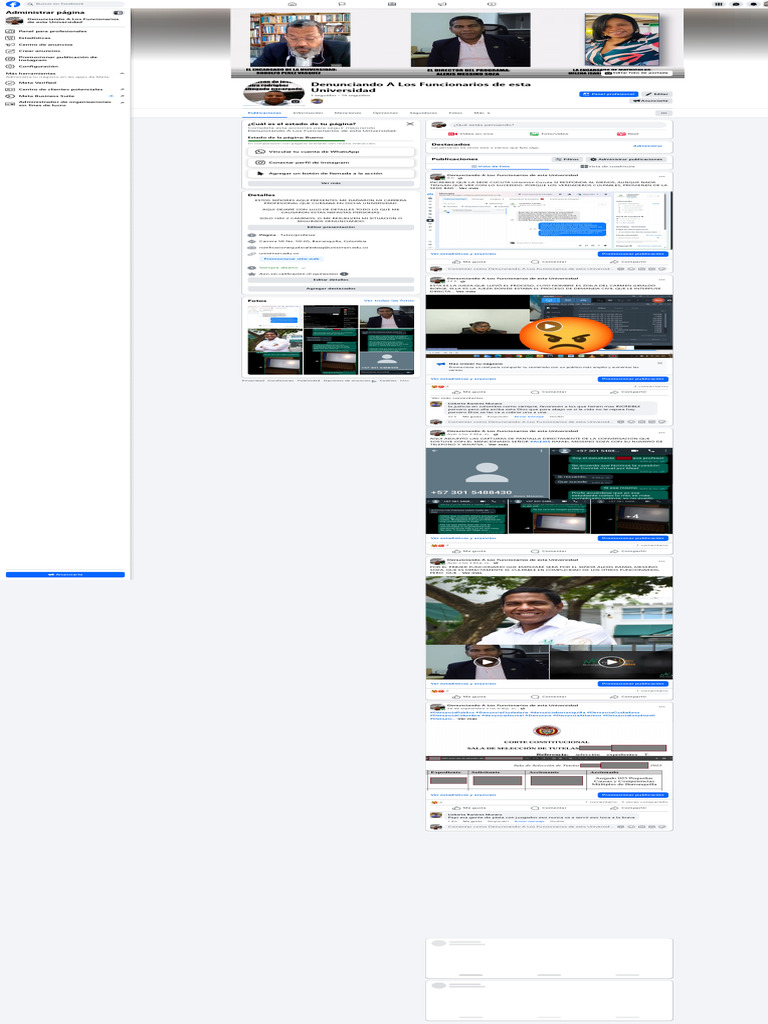Switch to Vista de cuadrícula

pos(607,167)
